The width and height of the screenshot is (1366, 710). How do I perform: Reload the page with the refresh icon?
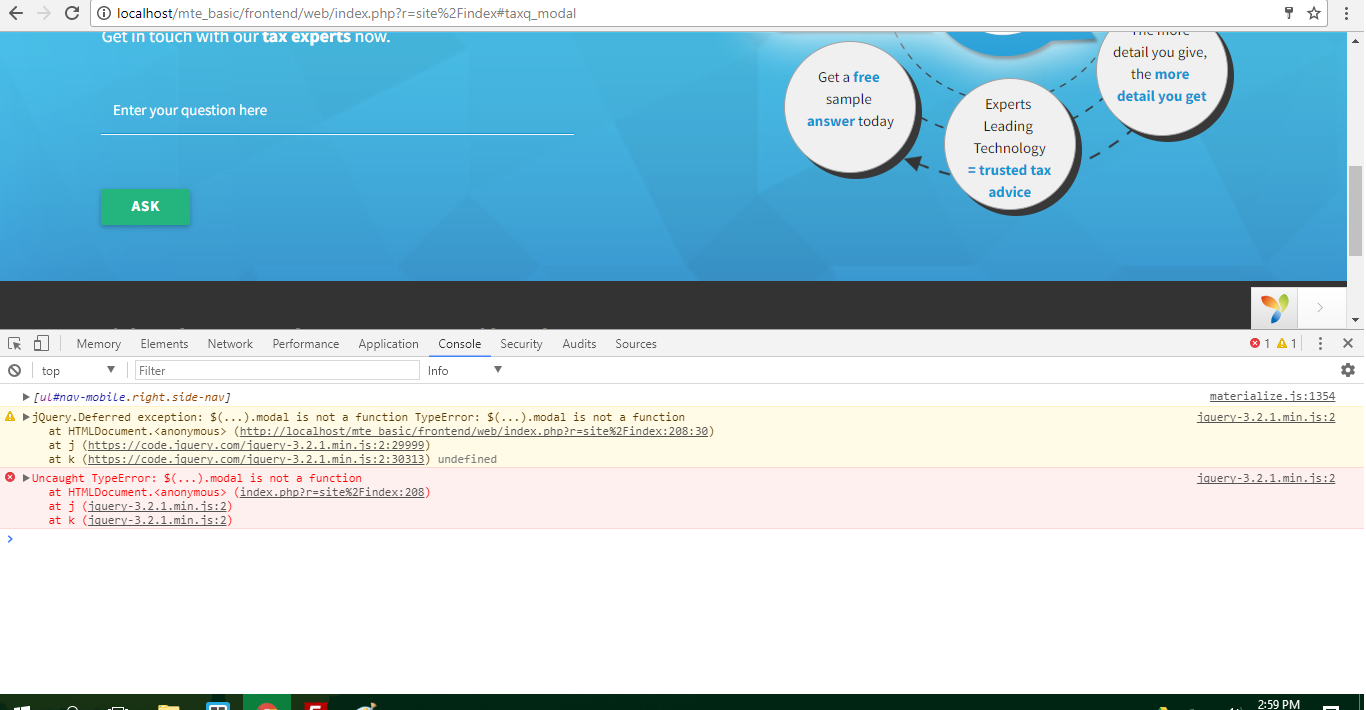(x=70, y=14)
